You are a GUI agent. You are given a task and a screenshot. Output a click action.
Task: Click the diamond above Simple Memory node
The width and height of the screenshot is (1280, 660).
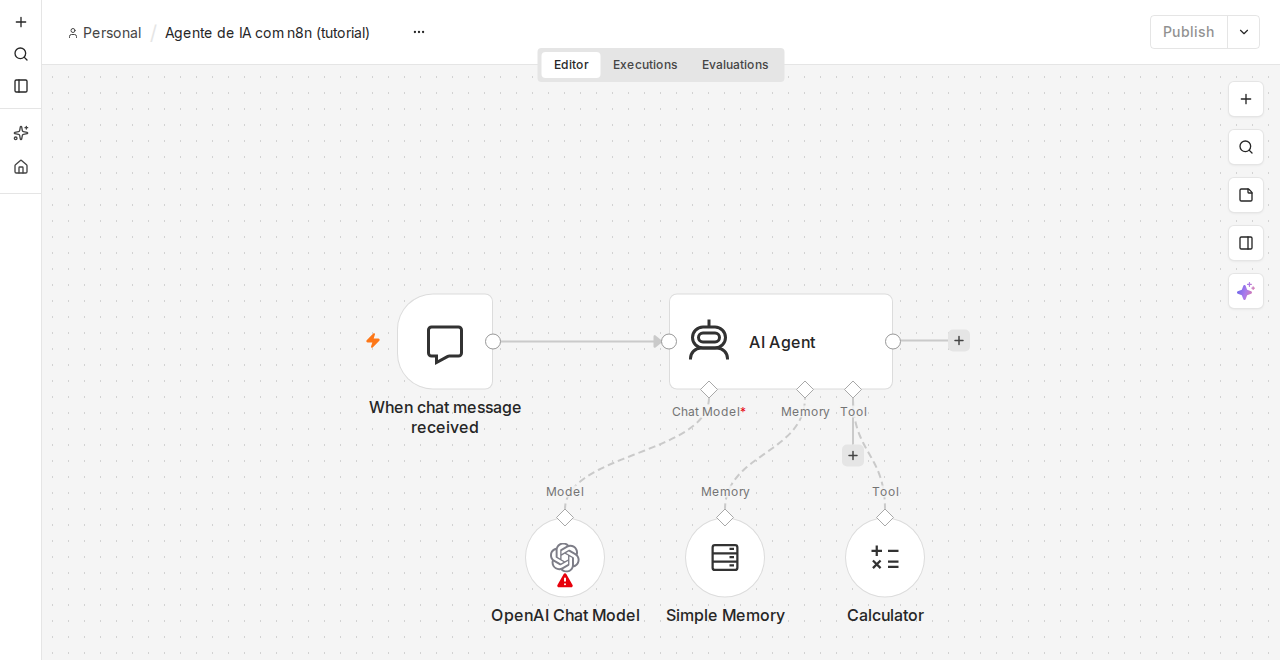[x=725, y=517]
